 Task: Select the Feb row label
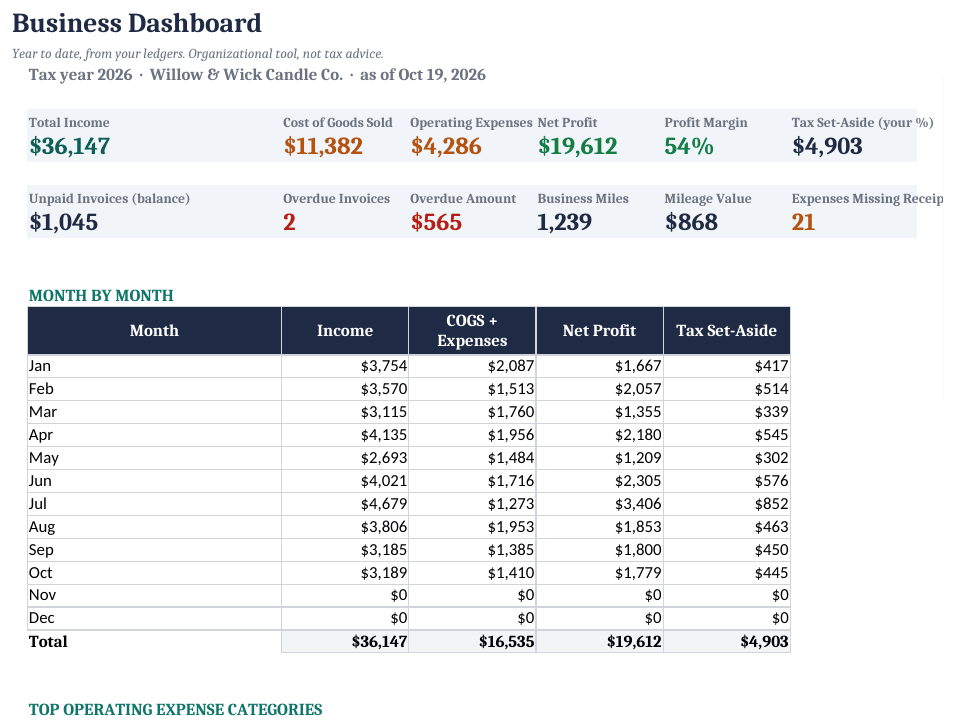tap(154, 389)
